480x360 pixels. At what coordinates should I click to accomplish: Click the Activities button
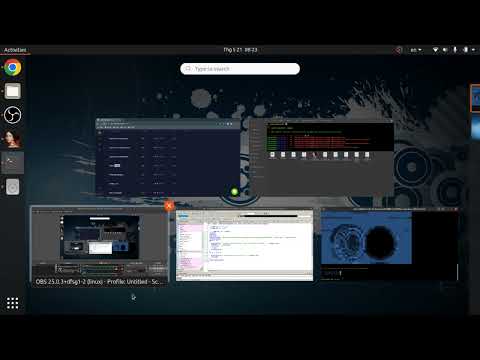pos(15,50)
